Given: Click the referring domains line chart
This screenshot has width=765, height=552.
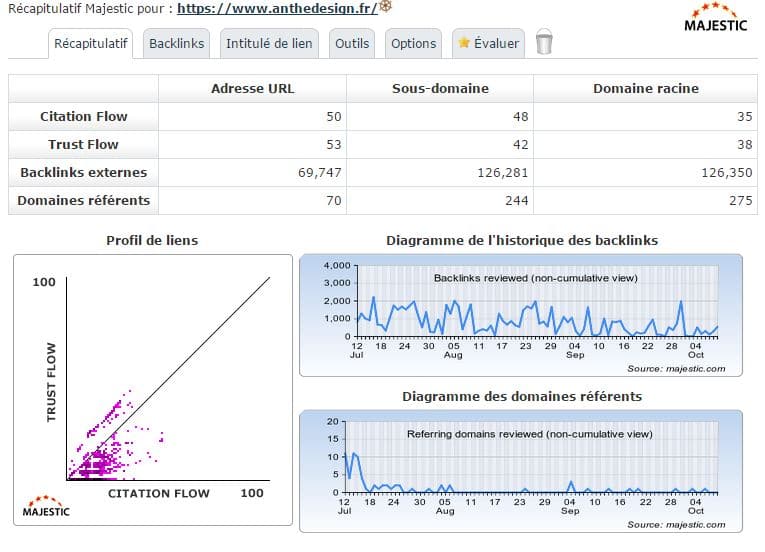Looking at the screenshot, I should pyautogui.click(x=521, y=471).
